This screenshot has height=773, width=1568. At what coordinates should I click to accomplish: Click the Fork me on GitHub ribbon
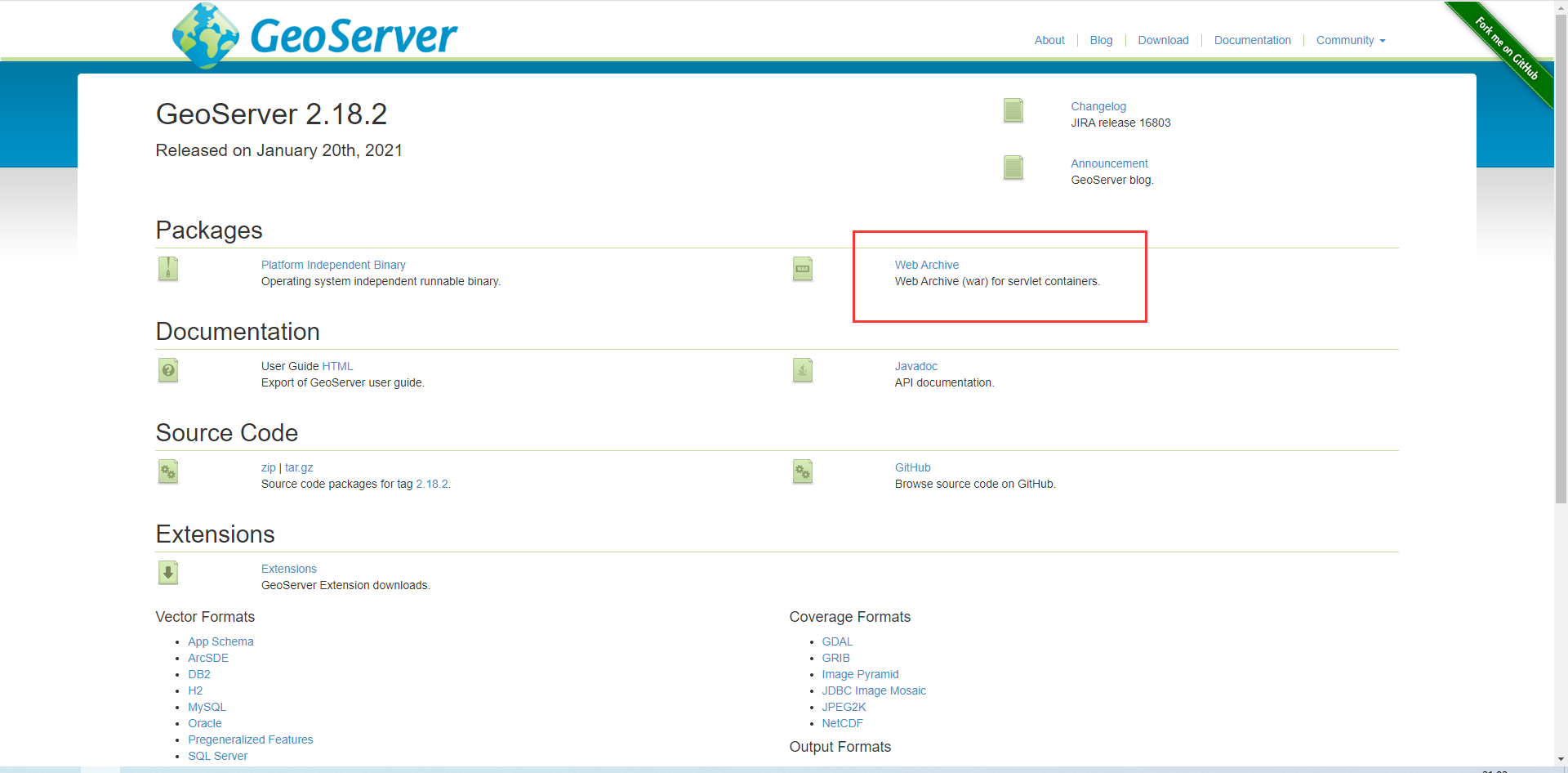click(1505, 49)
